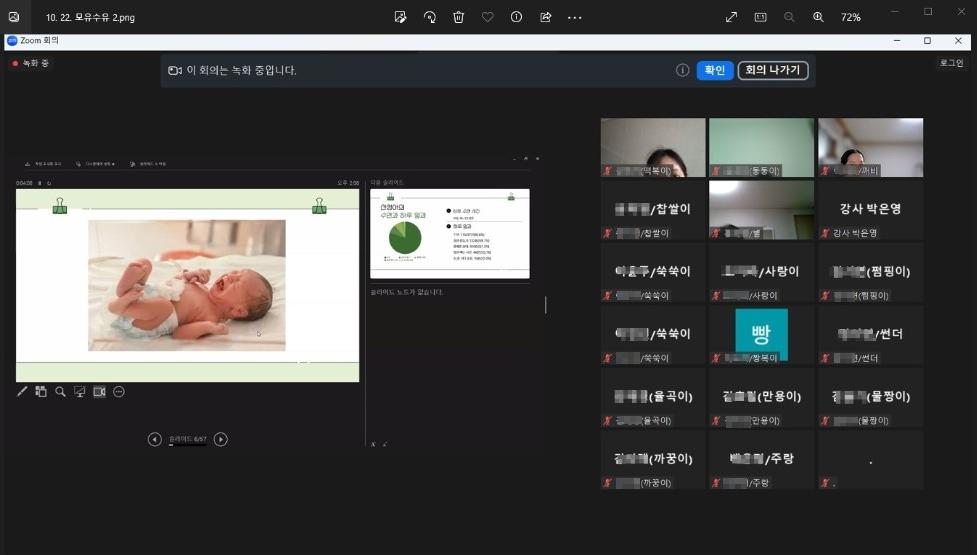Click the zoom out magnifier icon
The height and width of the screenshot is (555, 977).
coord(789,17)
